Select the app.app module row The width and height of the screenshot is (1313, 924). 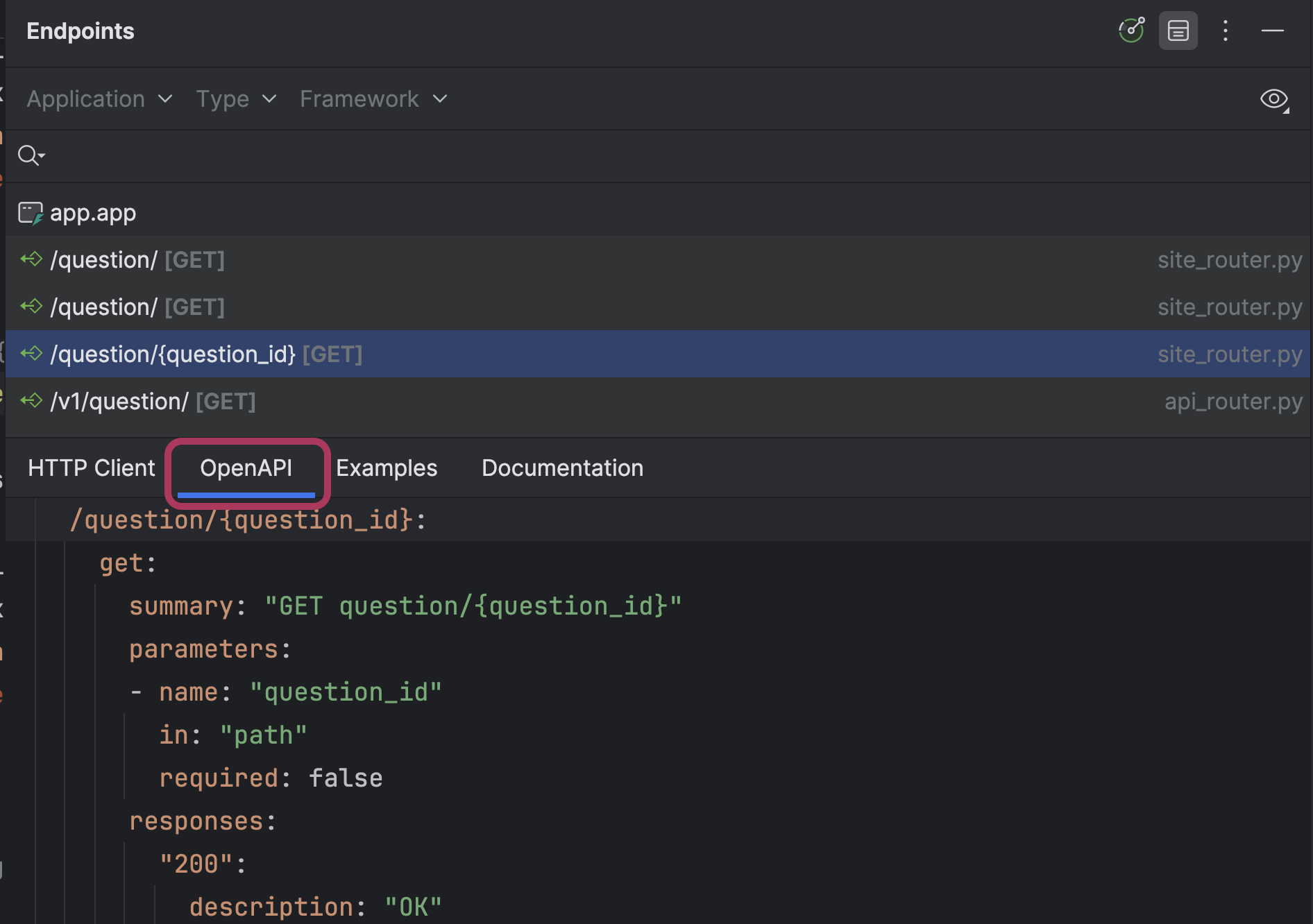(x=658, y=213)
